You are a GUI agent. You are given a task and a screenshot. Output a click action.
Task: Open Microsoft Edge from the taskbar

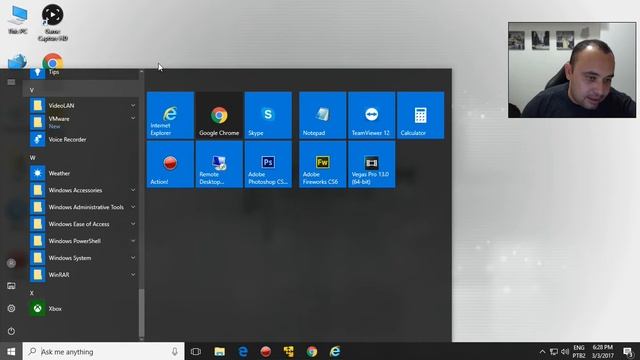pos(243,351)
